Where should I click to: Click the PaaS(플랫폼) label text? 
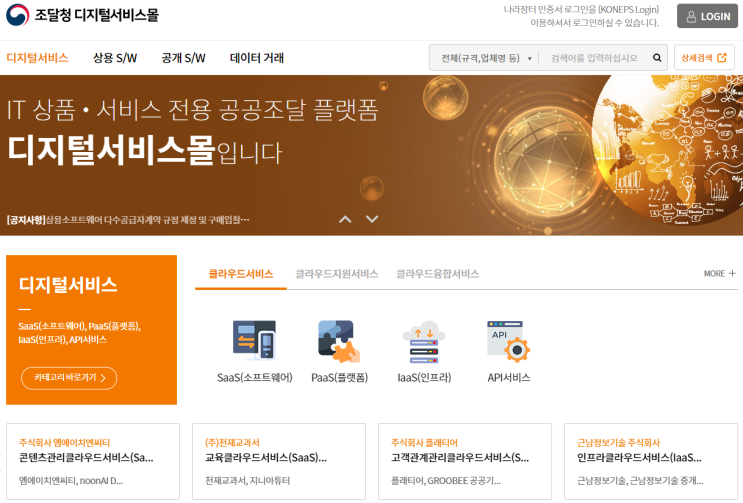click(339, 377)
